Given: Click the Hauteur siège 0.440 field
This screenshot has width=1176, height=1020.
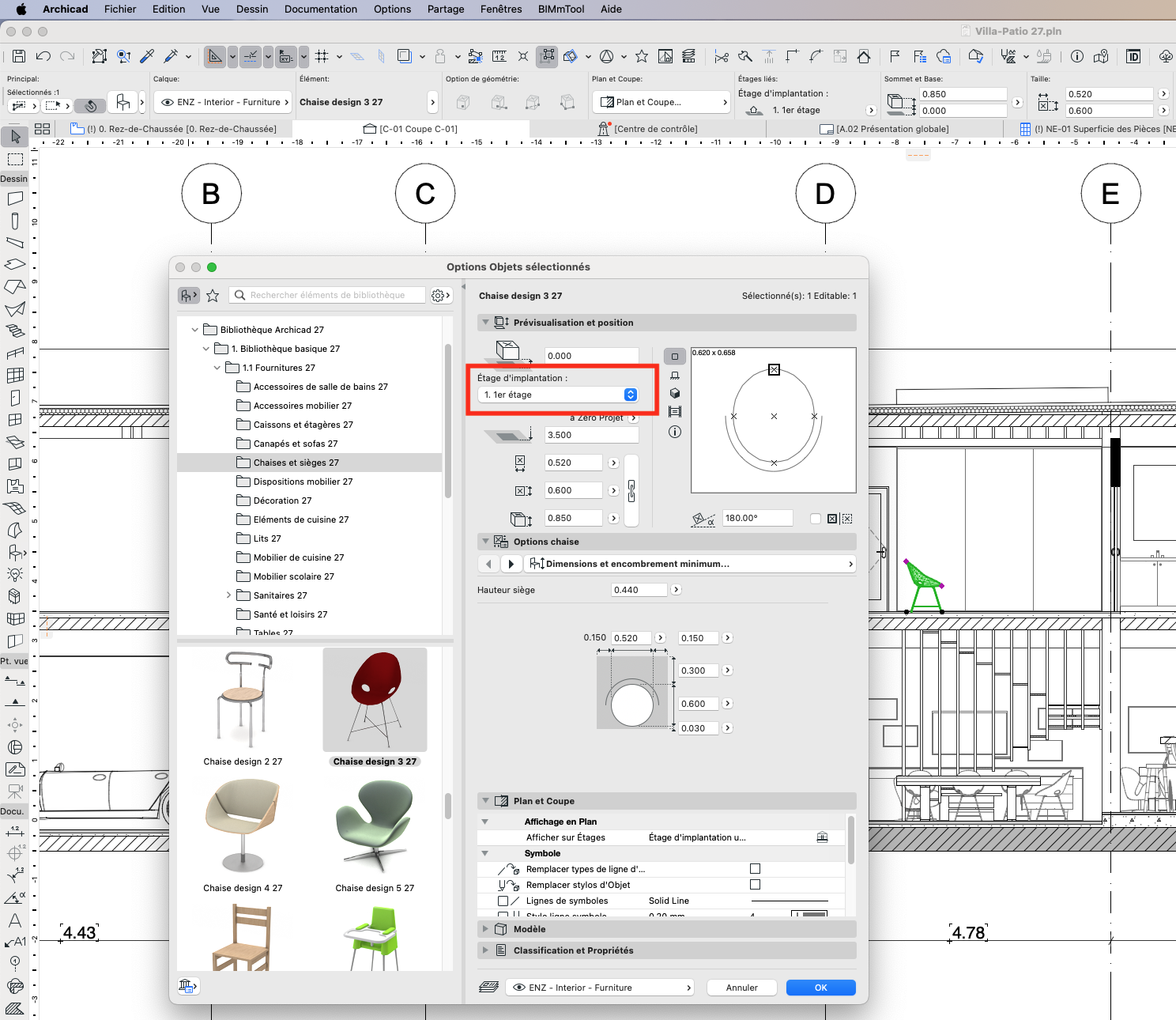Looking at the screenshot, I should [639, 590].
